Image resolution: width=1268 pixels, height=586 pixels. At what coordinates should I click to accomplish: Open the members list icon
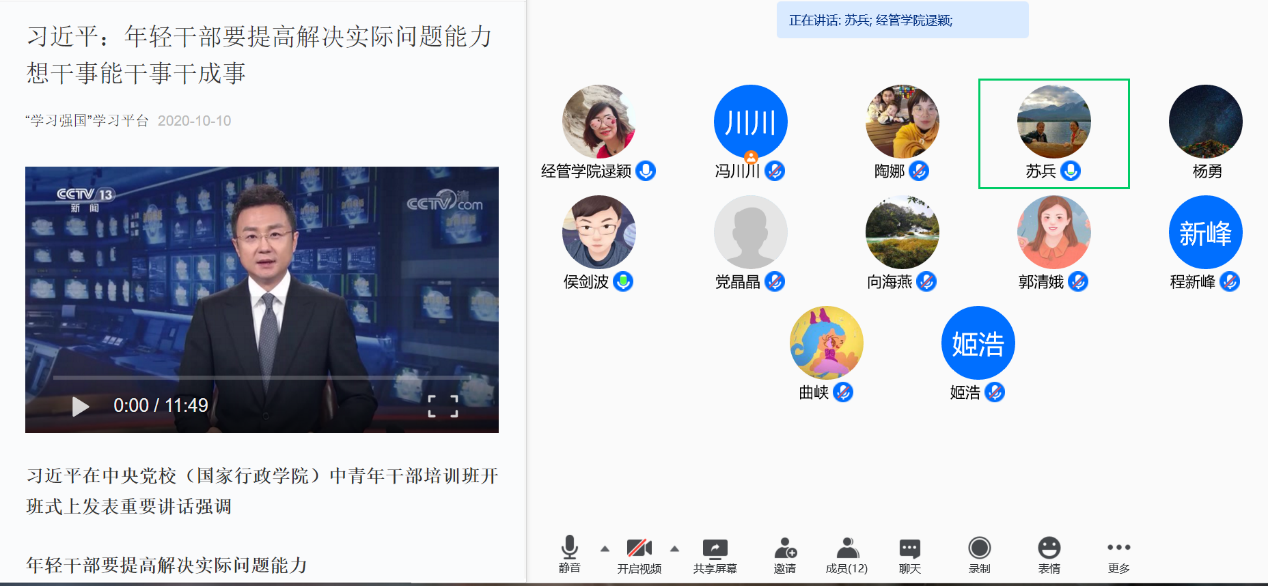pos(848,548)
